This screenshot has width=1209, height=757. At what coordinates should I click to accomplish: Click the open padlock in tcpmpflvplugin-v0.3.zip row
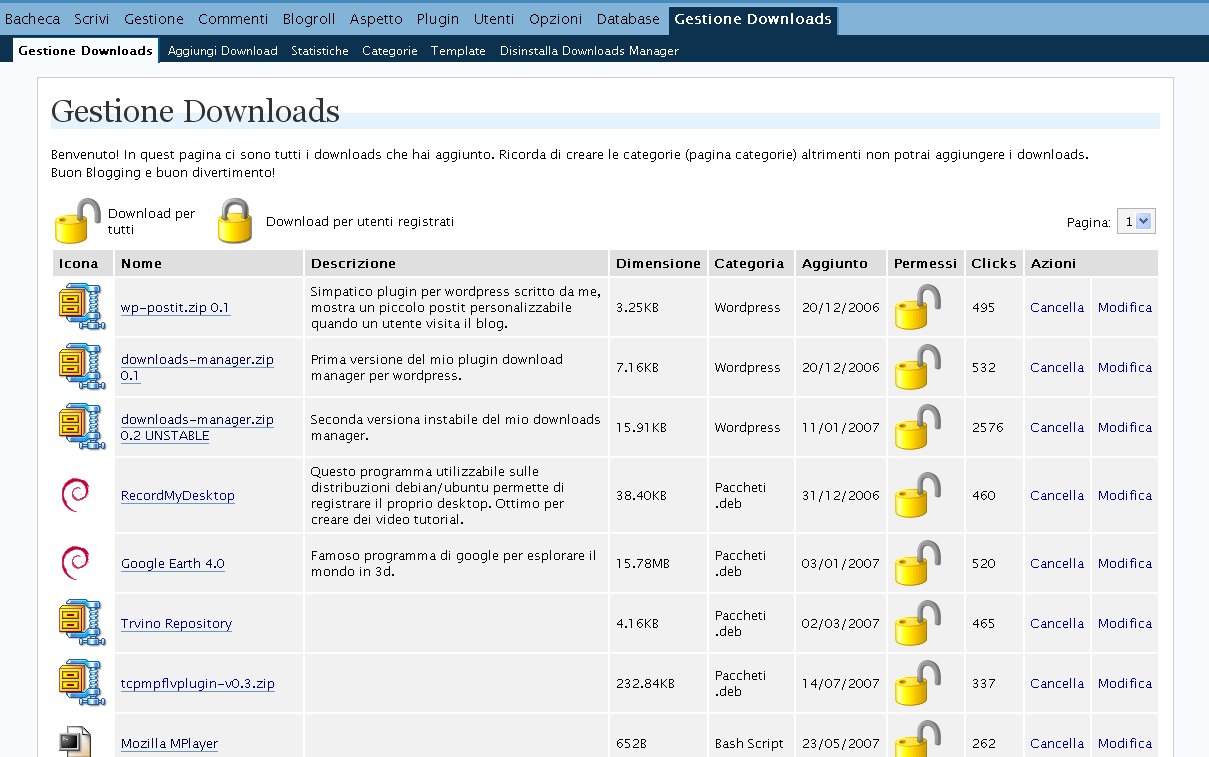pos(918,683)
